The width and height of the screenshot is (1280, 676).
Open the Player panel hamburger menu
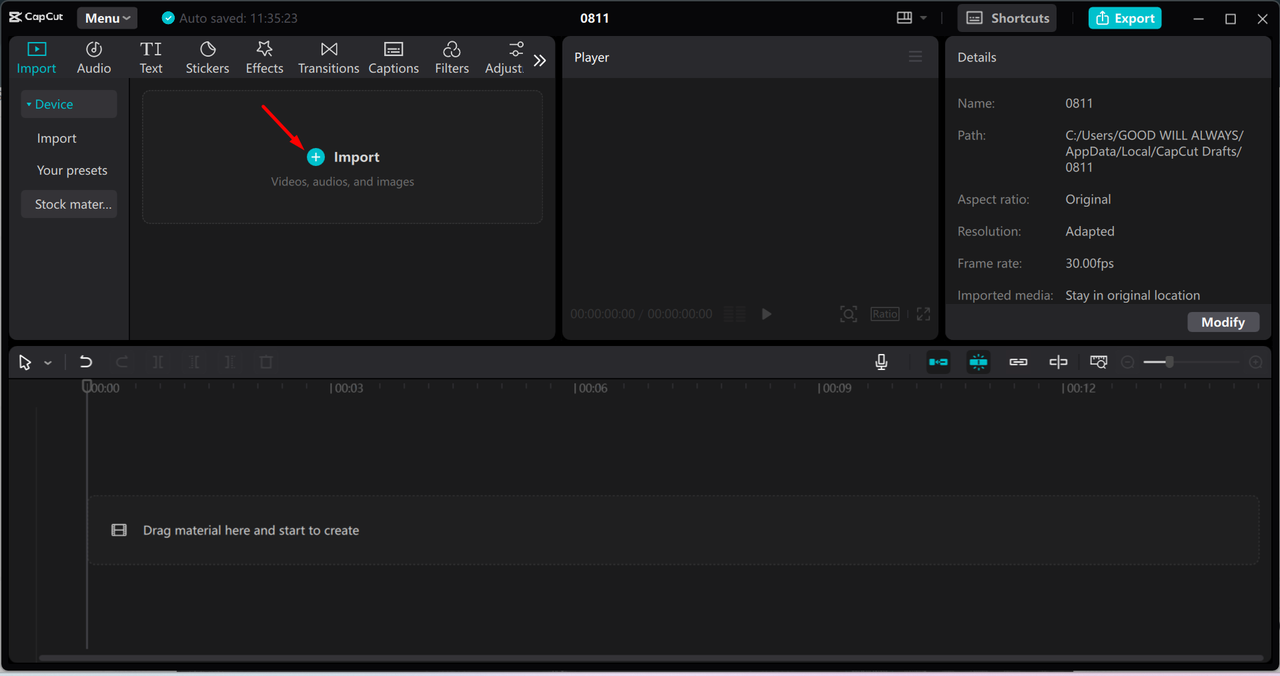915,57
